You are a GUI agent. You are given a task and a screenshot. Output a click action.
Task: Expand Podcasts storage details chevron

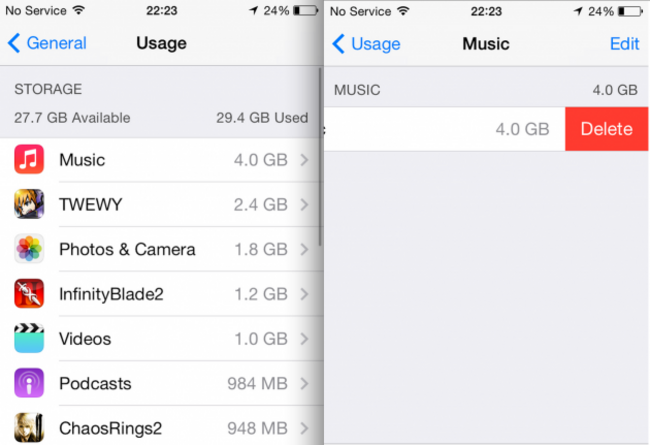pos(305,384)
